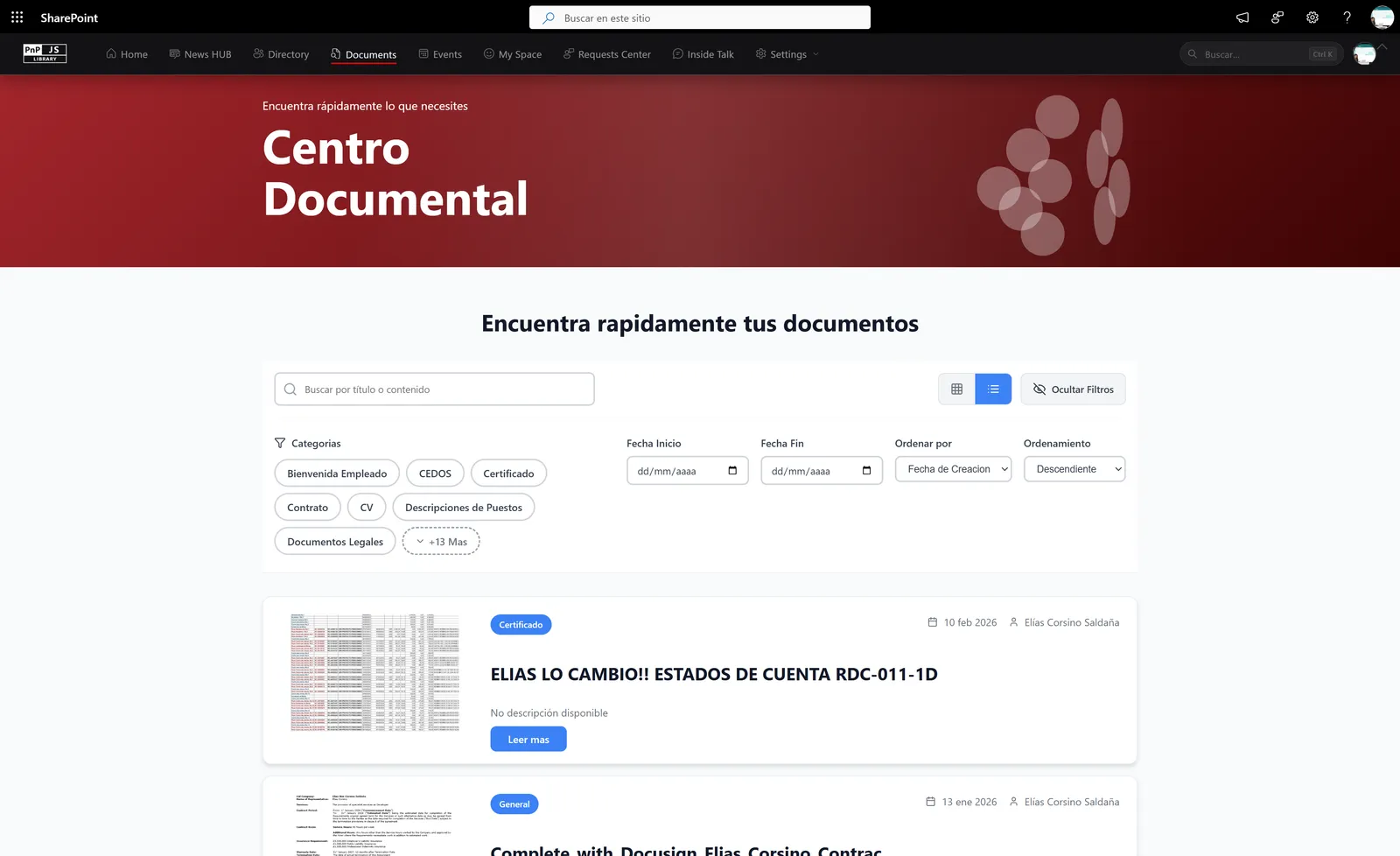Click the Ctrl K shortcut badge
The width and height of the screenshot is (1400, 856).
point(1323,54)
